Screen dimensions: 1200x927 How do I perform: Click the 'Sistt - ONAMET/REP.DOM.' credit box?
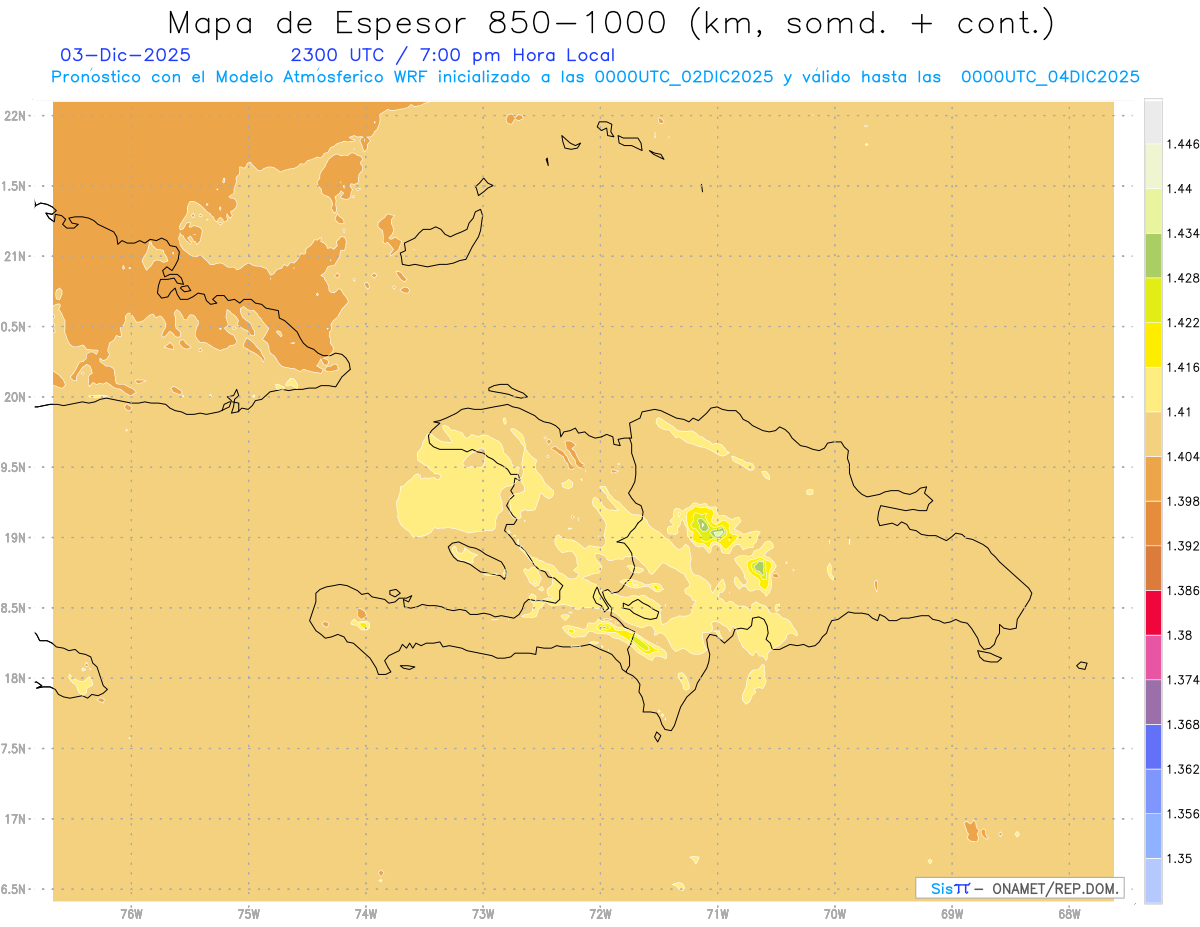(x=1020, y=888)
